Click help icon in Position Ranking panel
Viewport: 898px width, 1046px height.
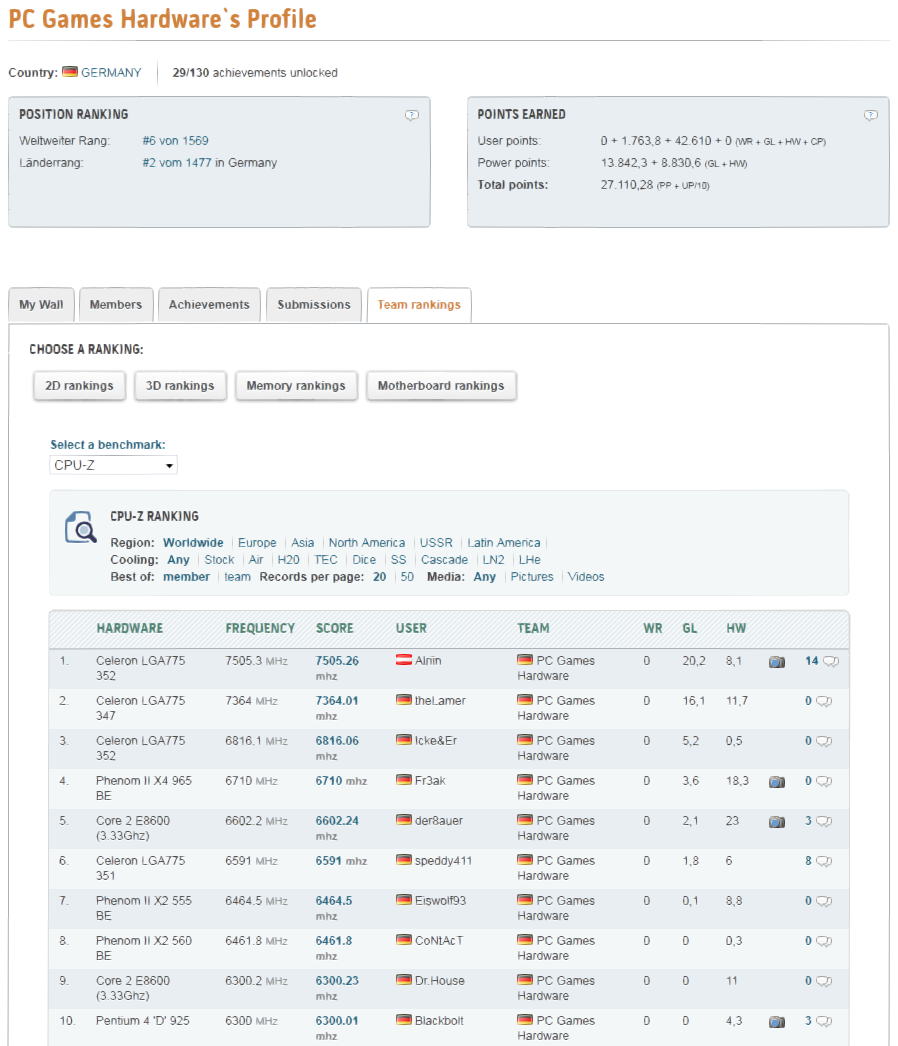(412, 115)
